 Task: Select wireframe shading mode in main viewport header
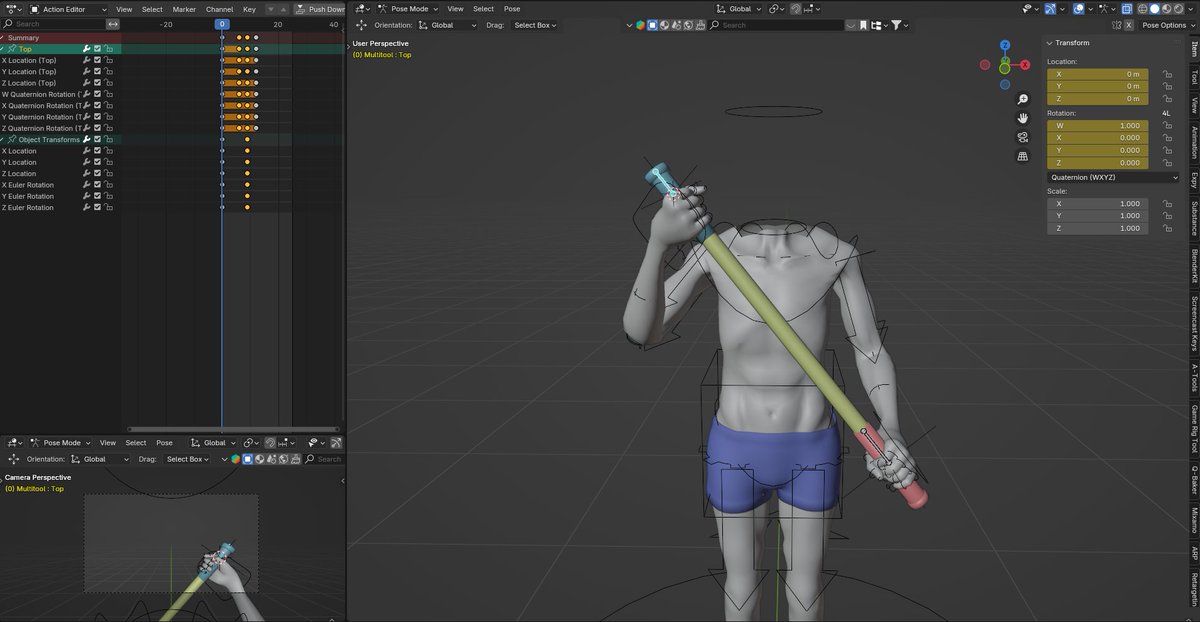[1143, 9]
